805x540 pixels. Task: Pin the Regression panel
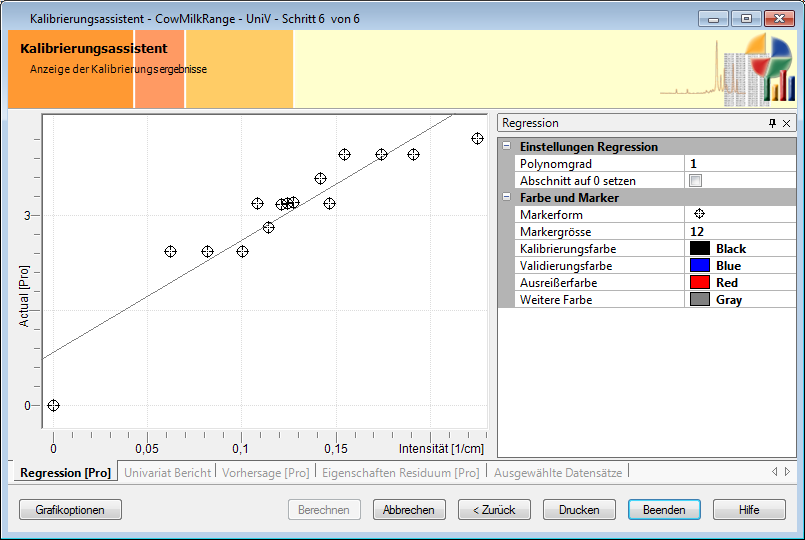click(771, 123)
